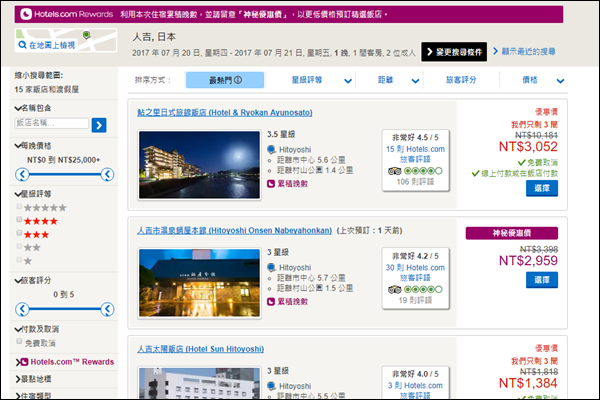
Task: Click the rewards icon next to 累積晚數 for Nabeyahonkan
Action: pyautogui.click(x=271, y=302)
